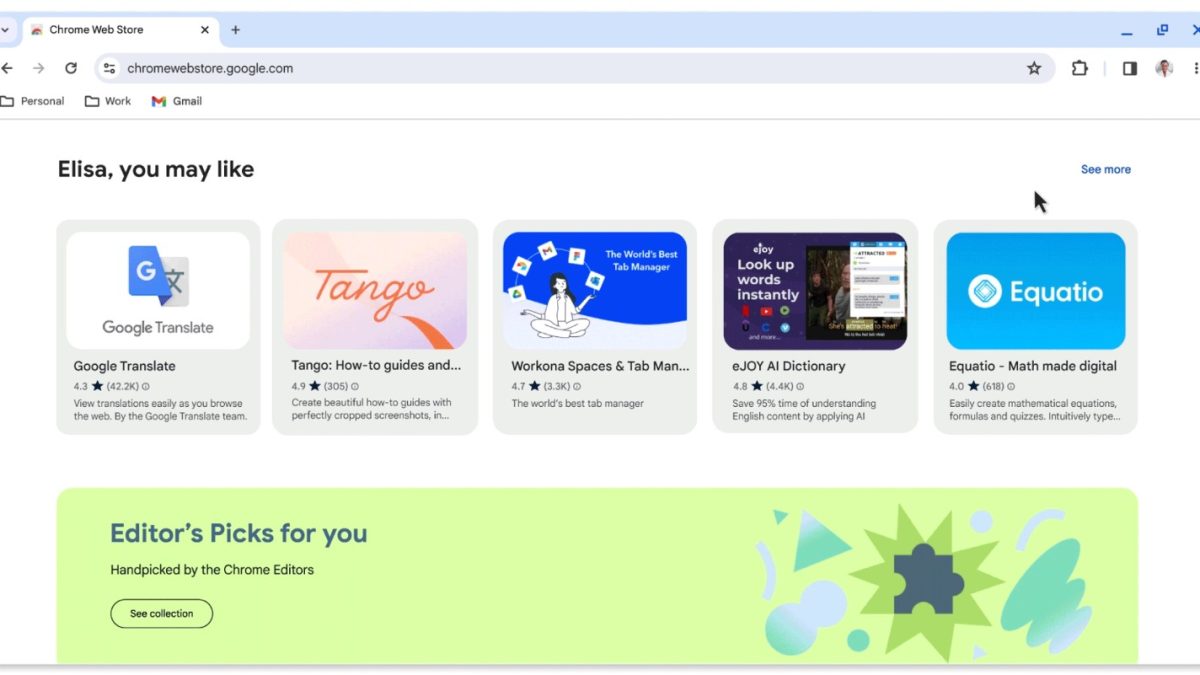This screenshot has height=675, width=1200.
Task: Open the profile avatar menu
Action: click(1164, 68)
